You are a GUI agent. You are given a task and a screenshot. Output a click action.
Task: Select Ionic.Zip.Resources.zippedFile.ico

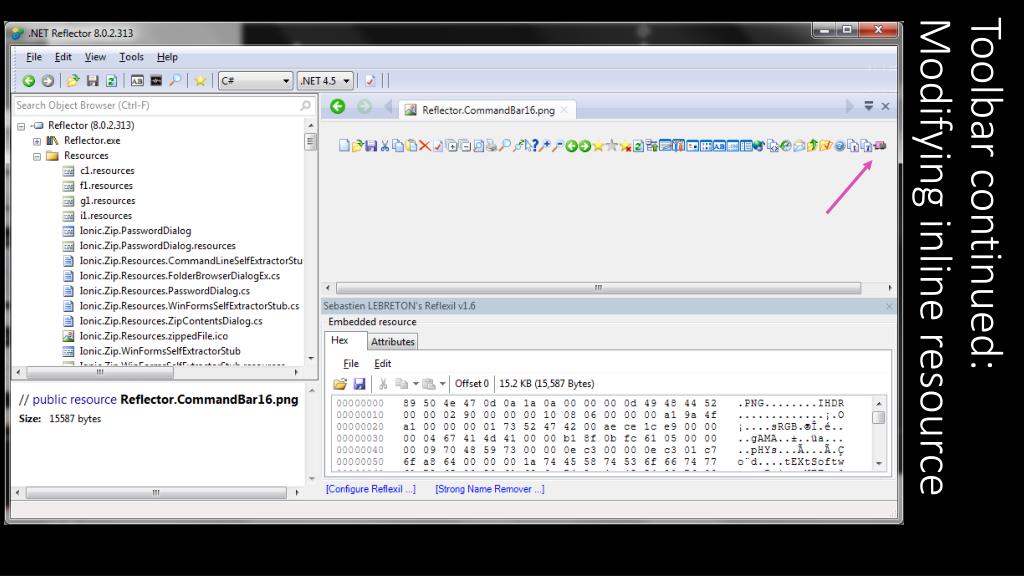(x=153, y=336)
